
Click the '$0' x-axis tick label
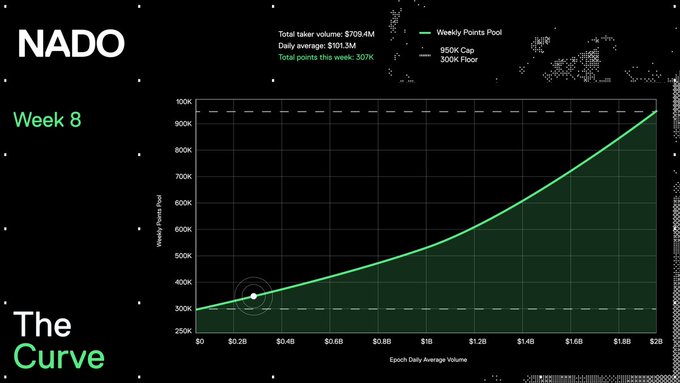click(199, 342)
